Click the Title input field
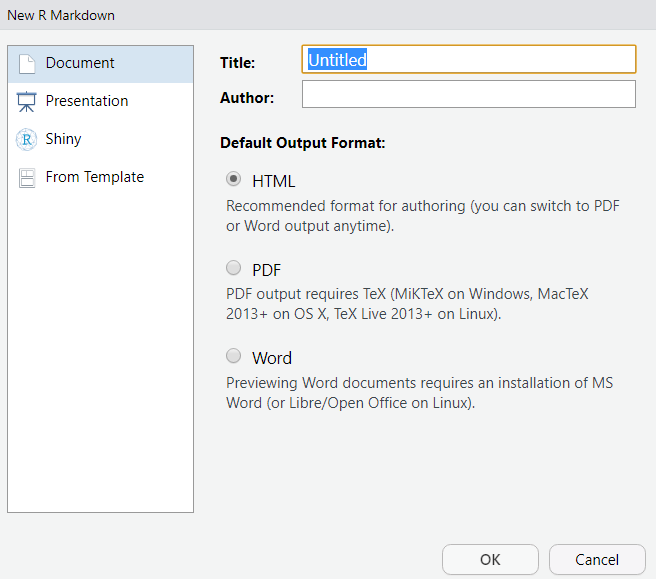The width and height of the screenshot is (656, 579). 469,59
